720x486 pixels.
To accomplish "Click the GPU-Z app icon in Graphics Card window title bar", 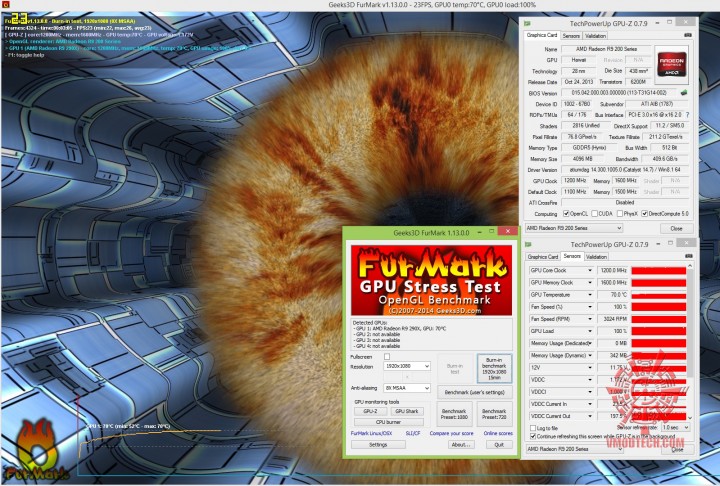I will coord(528,23).
